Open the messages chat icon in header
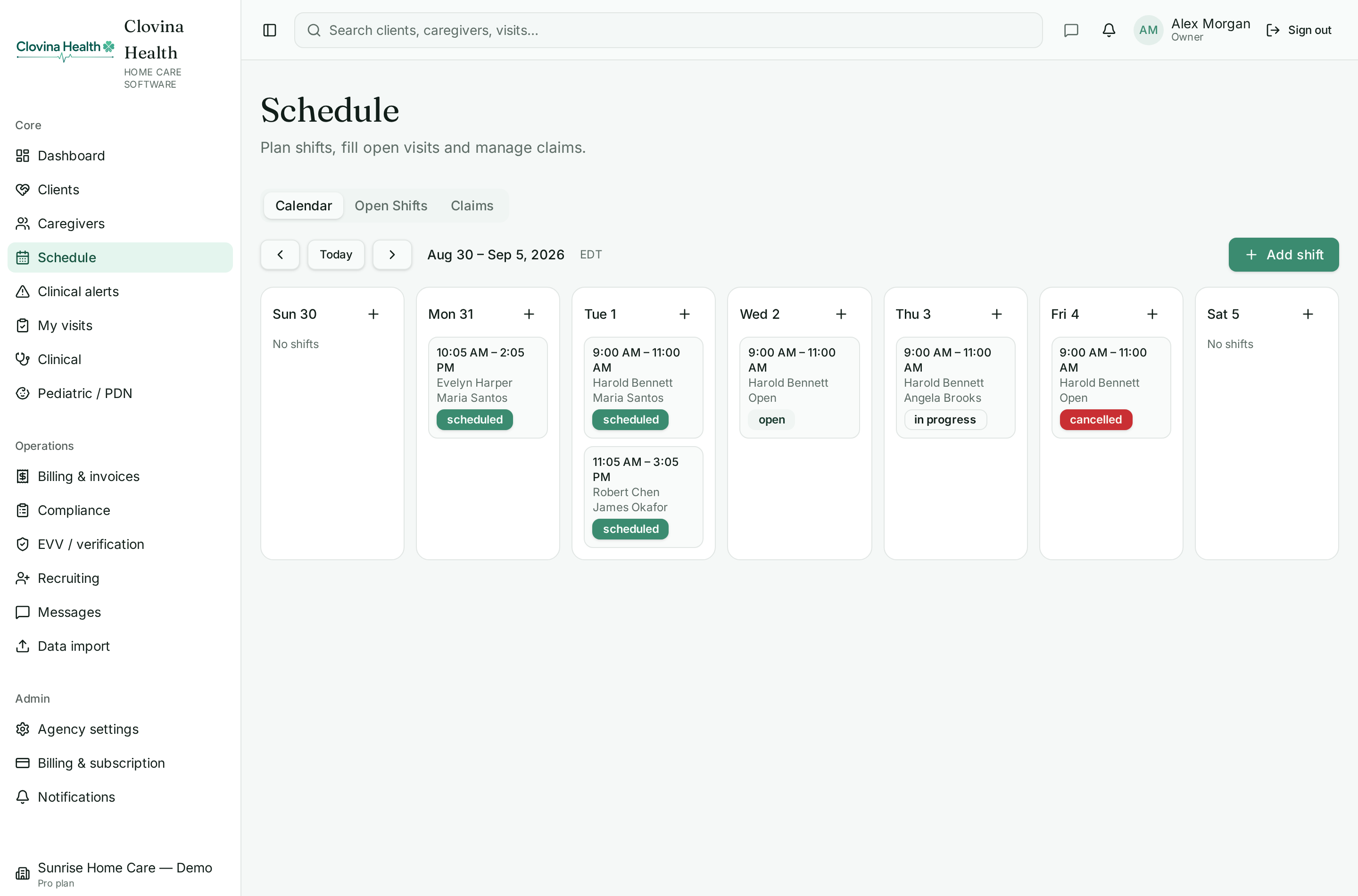The height and width of the screenshot is (896, 1358). pyautogui.click(x=1071, y=30)
